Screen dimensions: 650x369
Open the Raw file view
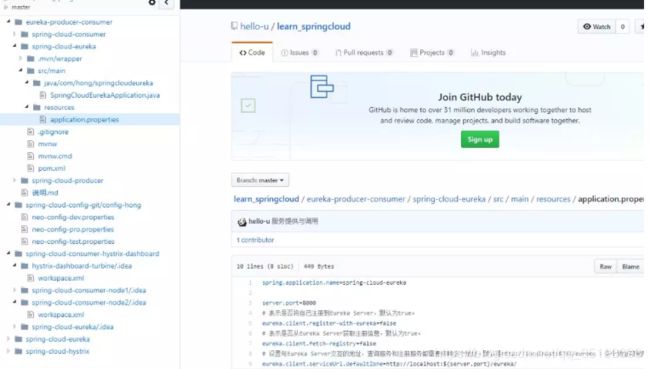[605, 267]
